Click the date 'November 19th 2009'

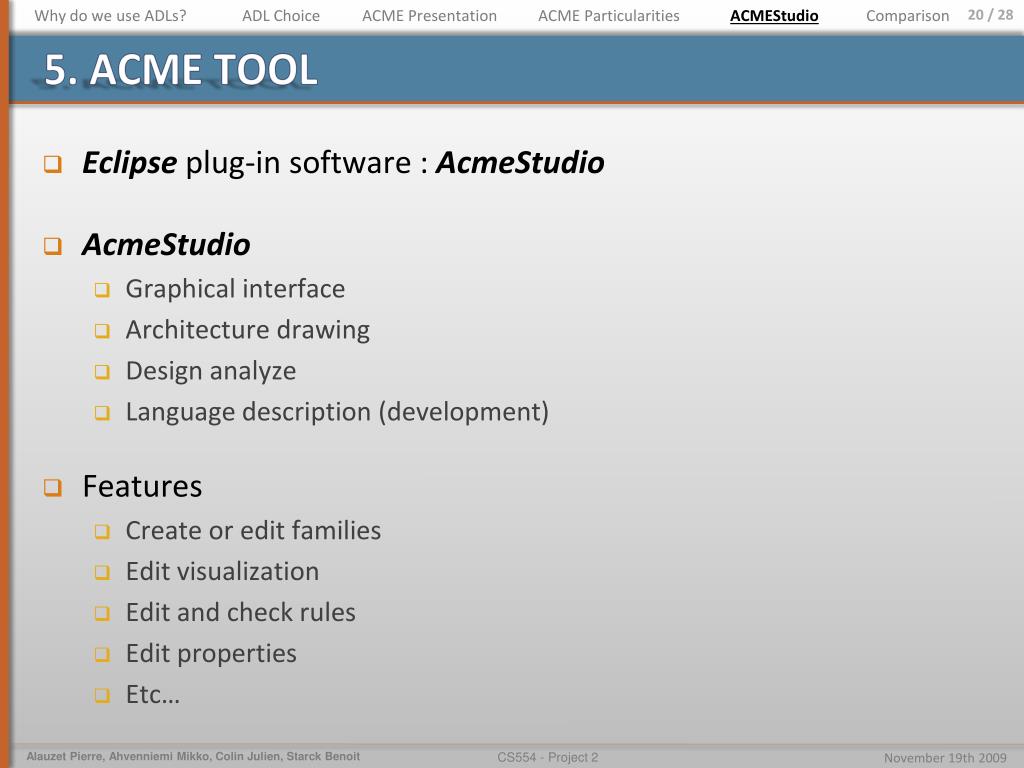(x=945, y=758)
